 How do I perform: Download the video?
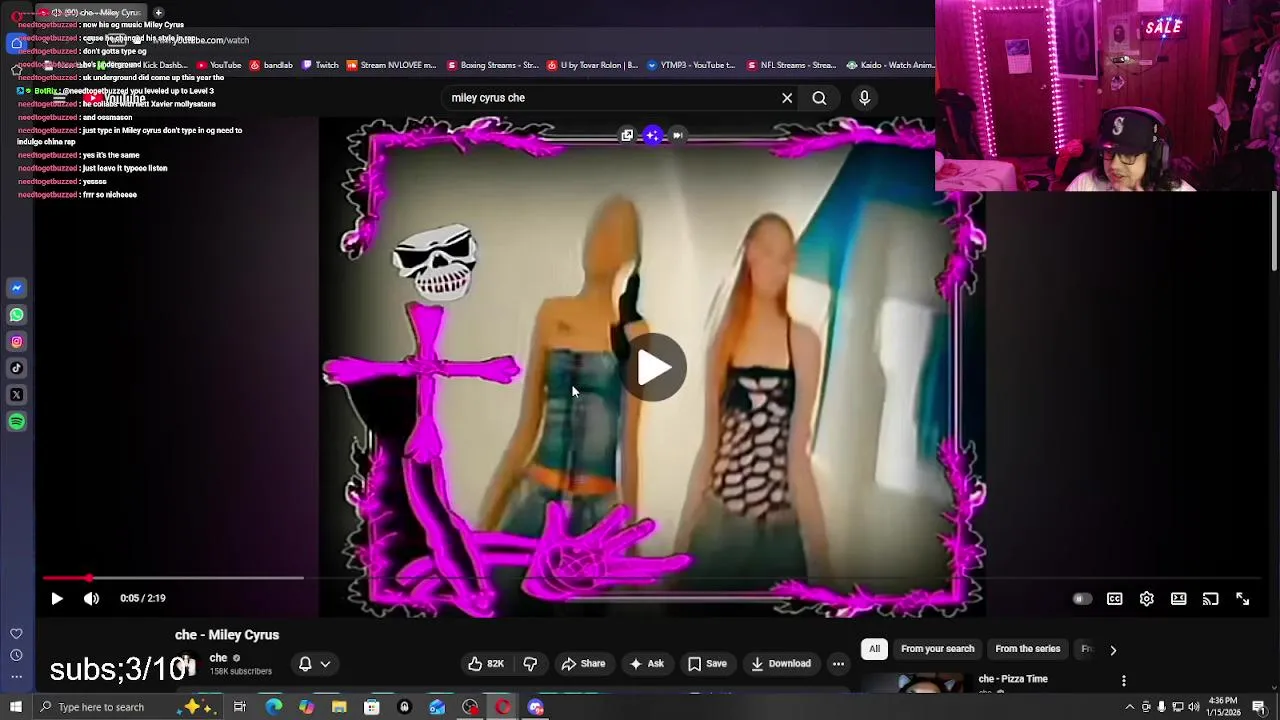click(x=781, y=664)
